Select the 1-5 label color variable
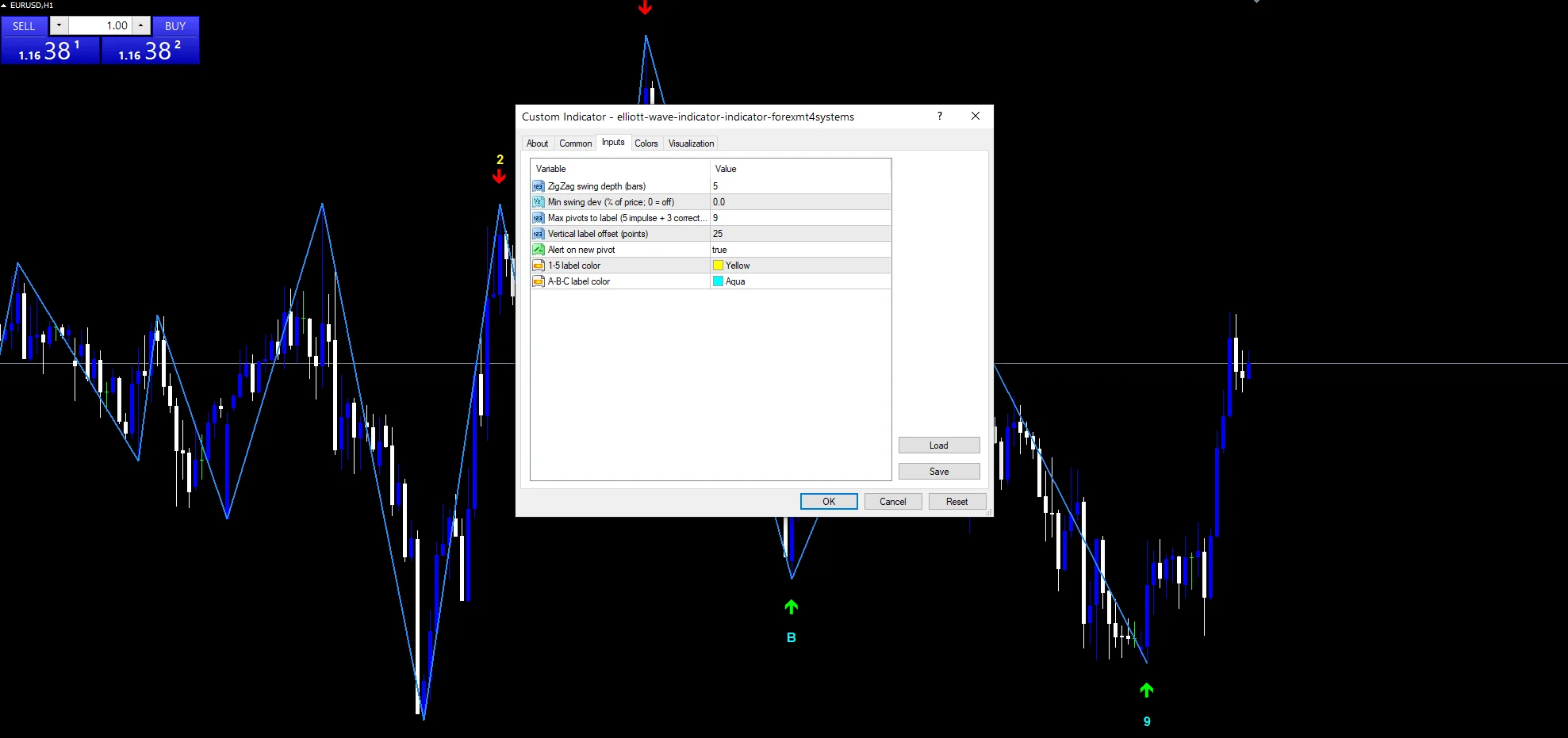 tap(573, 266)
